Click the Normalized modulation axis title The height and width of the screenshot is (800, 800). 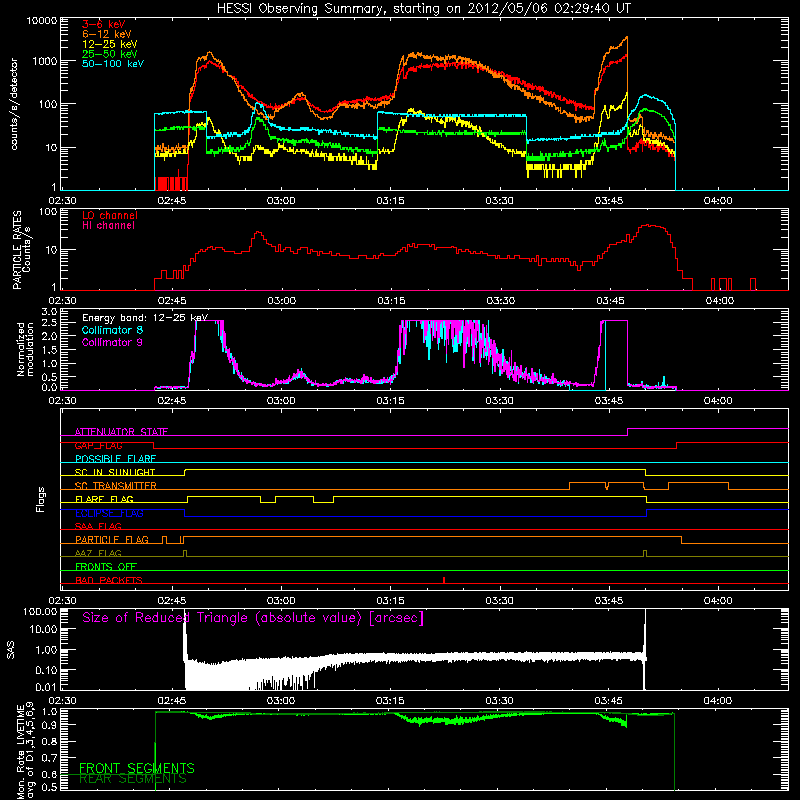point(25,349)
